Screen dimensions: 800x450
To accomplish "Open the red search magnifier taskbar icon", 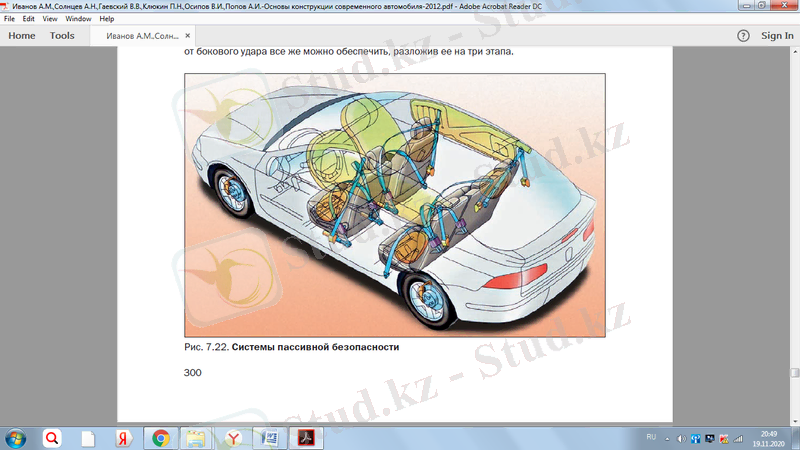I will point(52,438).
